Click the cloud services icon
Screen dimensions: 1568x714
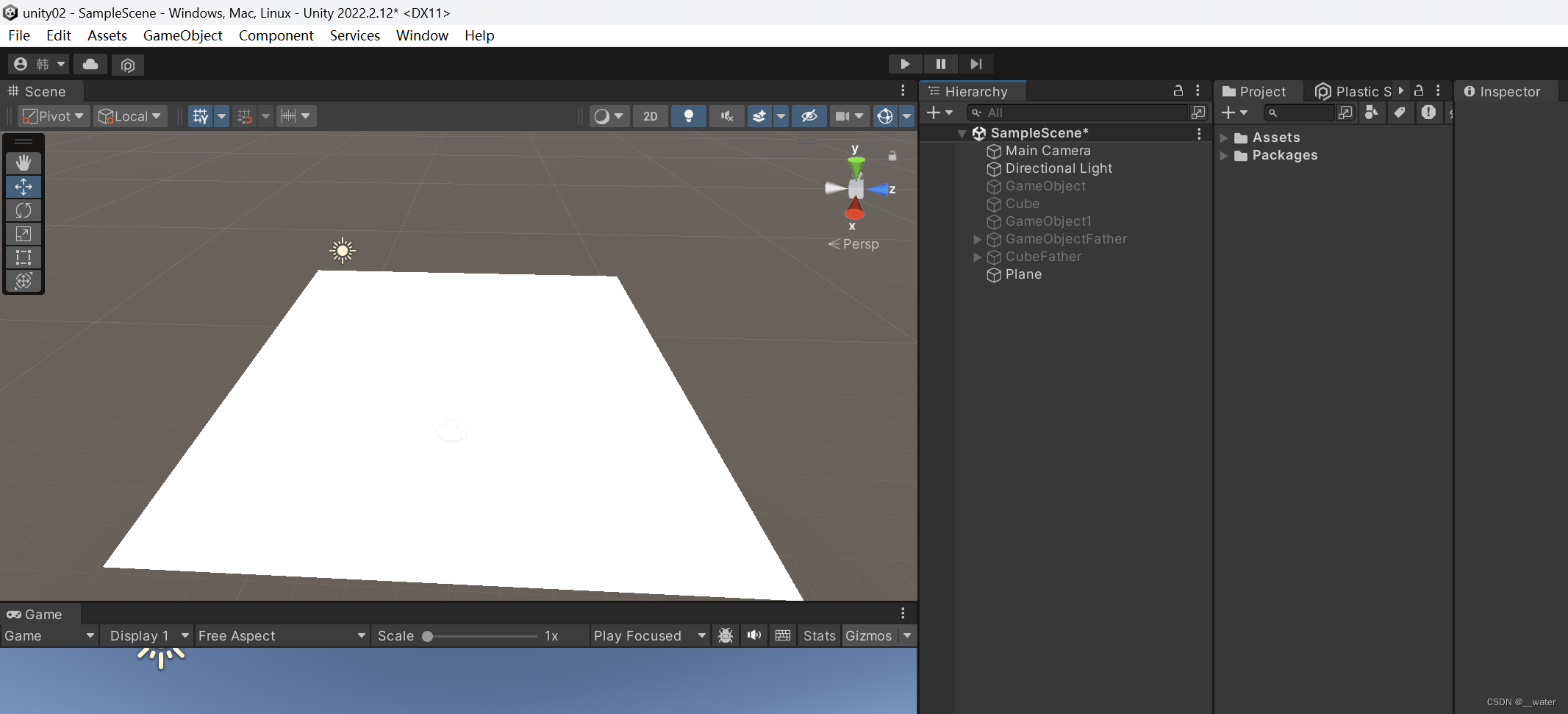point(90,65)
